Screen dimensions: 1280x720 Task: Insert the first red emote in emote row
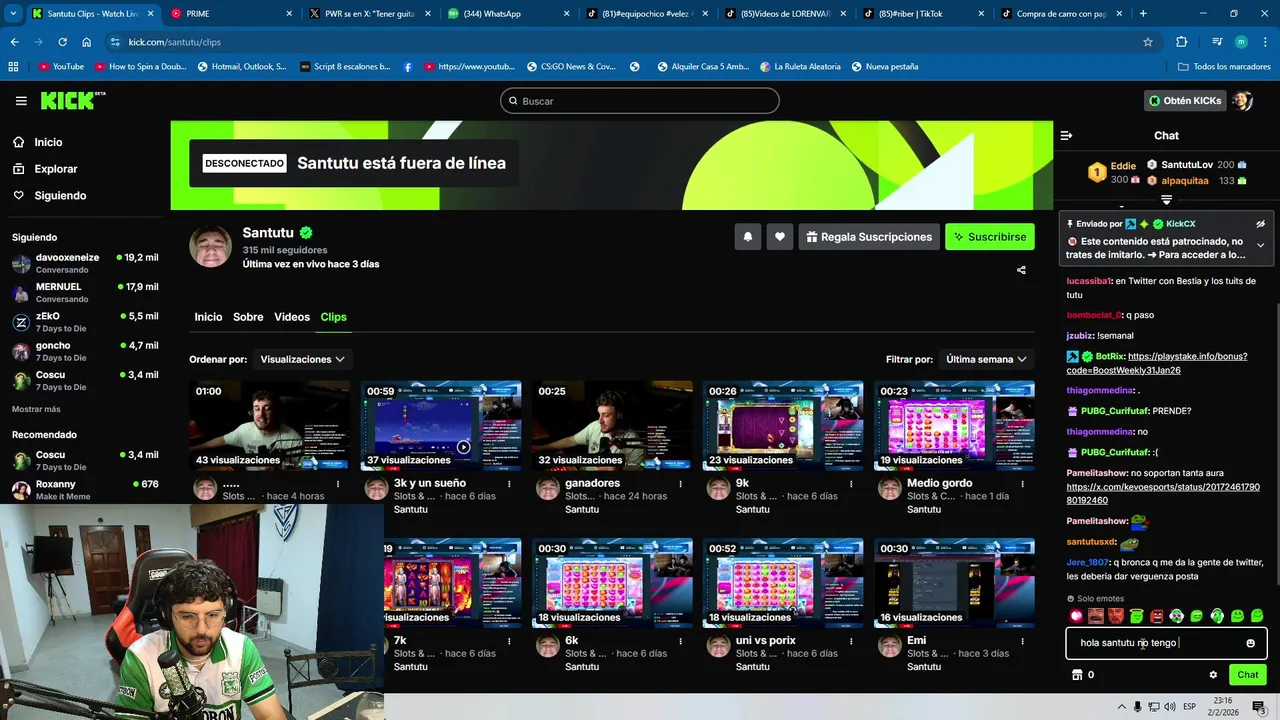(x=1076, y=616)
